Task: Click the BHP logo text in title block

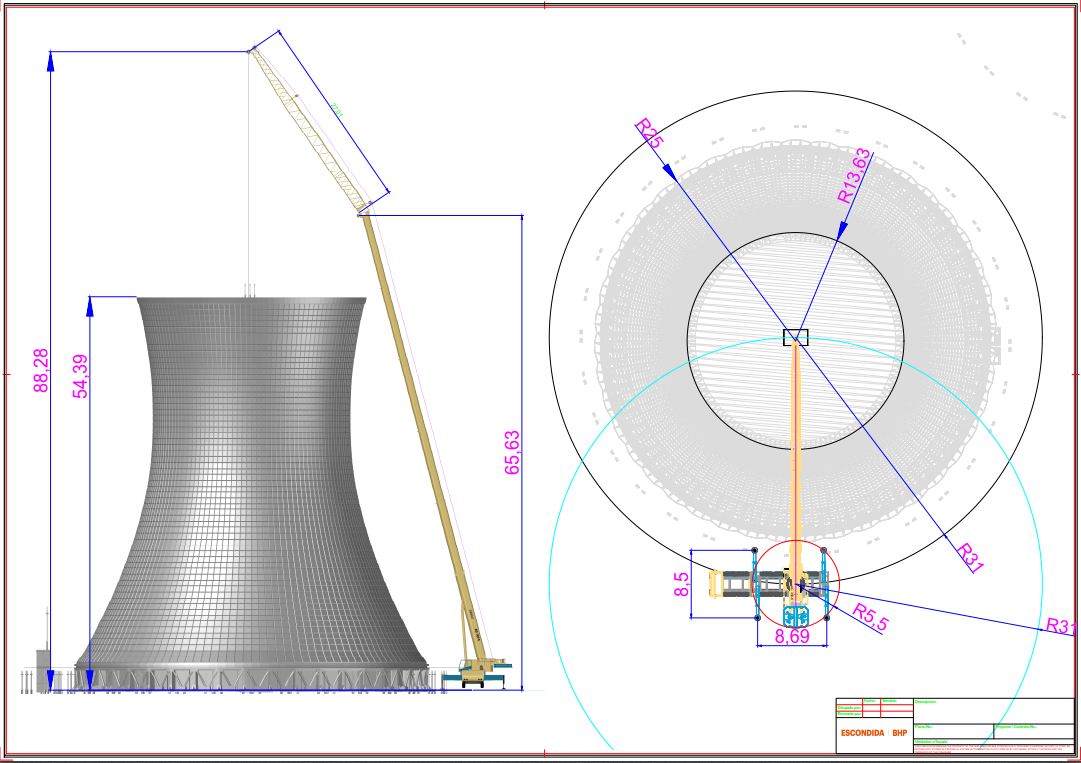Action: (x=900, y=733)
